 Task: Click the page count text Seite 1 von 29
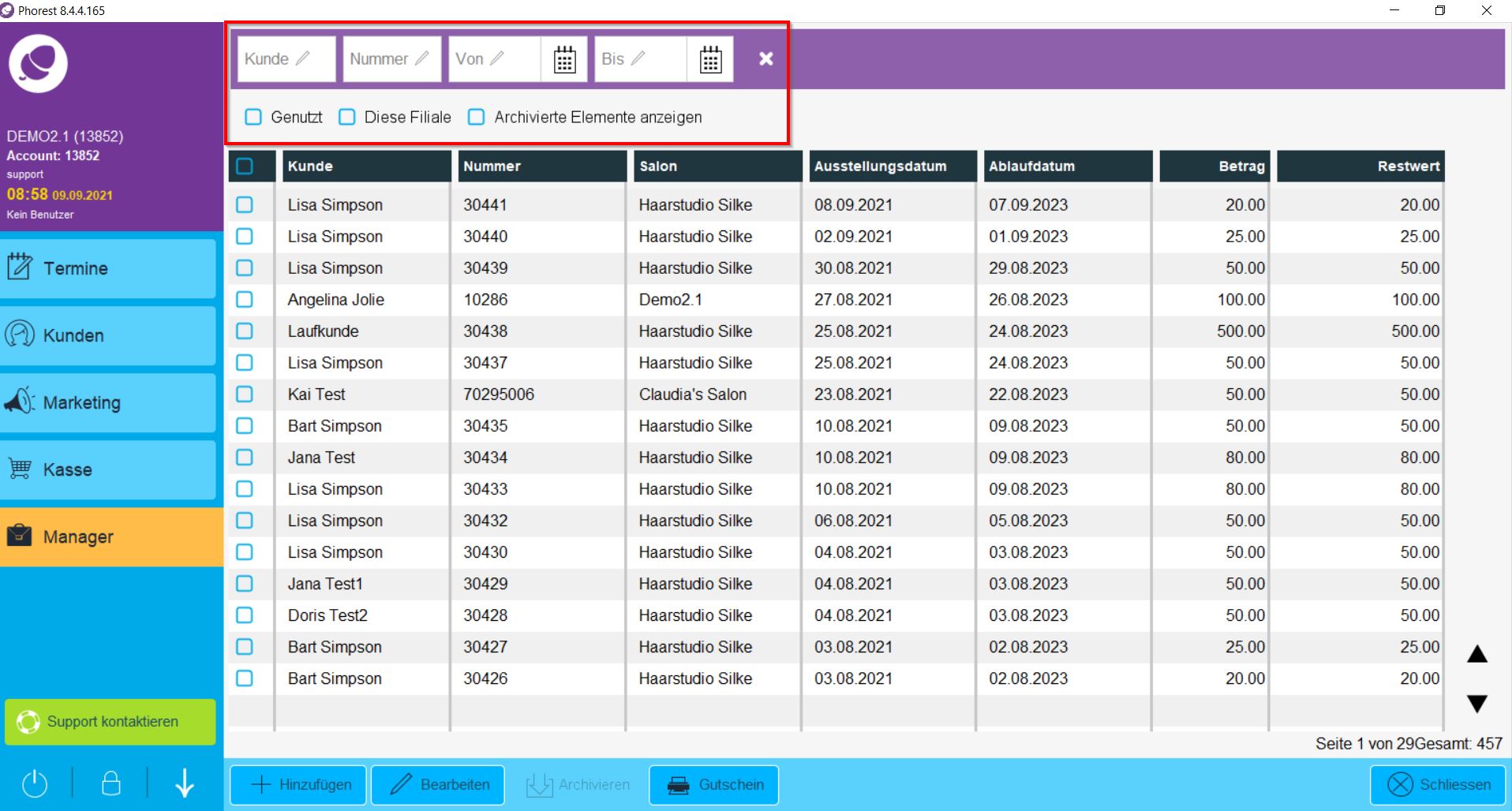click(x=1365, y=743)
